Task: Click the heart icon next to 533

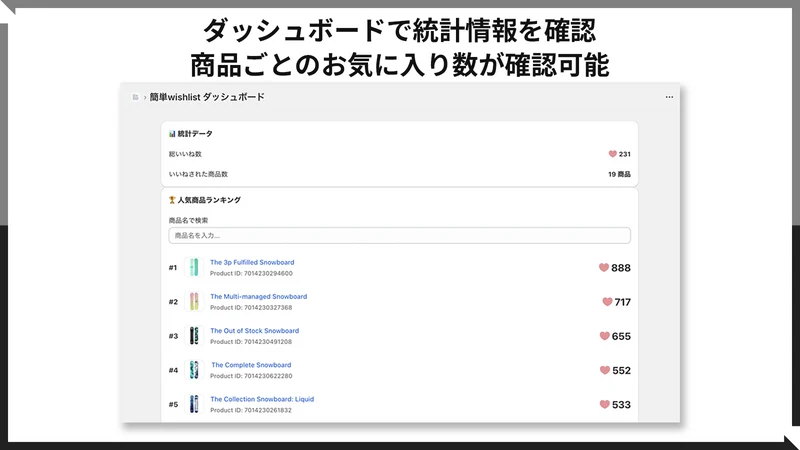Action: tap(605, 404)
